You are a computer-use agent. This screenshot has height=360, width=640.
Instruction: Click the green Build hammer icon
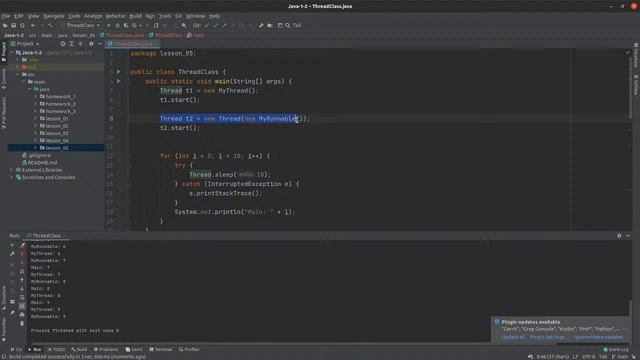[51, 25]
